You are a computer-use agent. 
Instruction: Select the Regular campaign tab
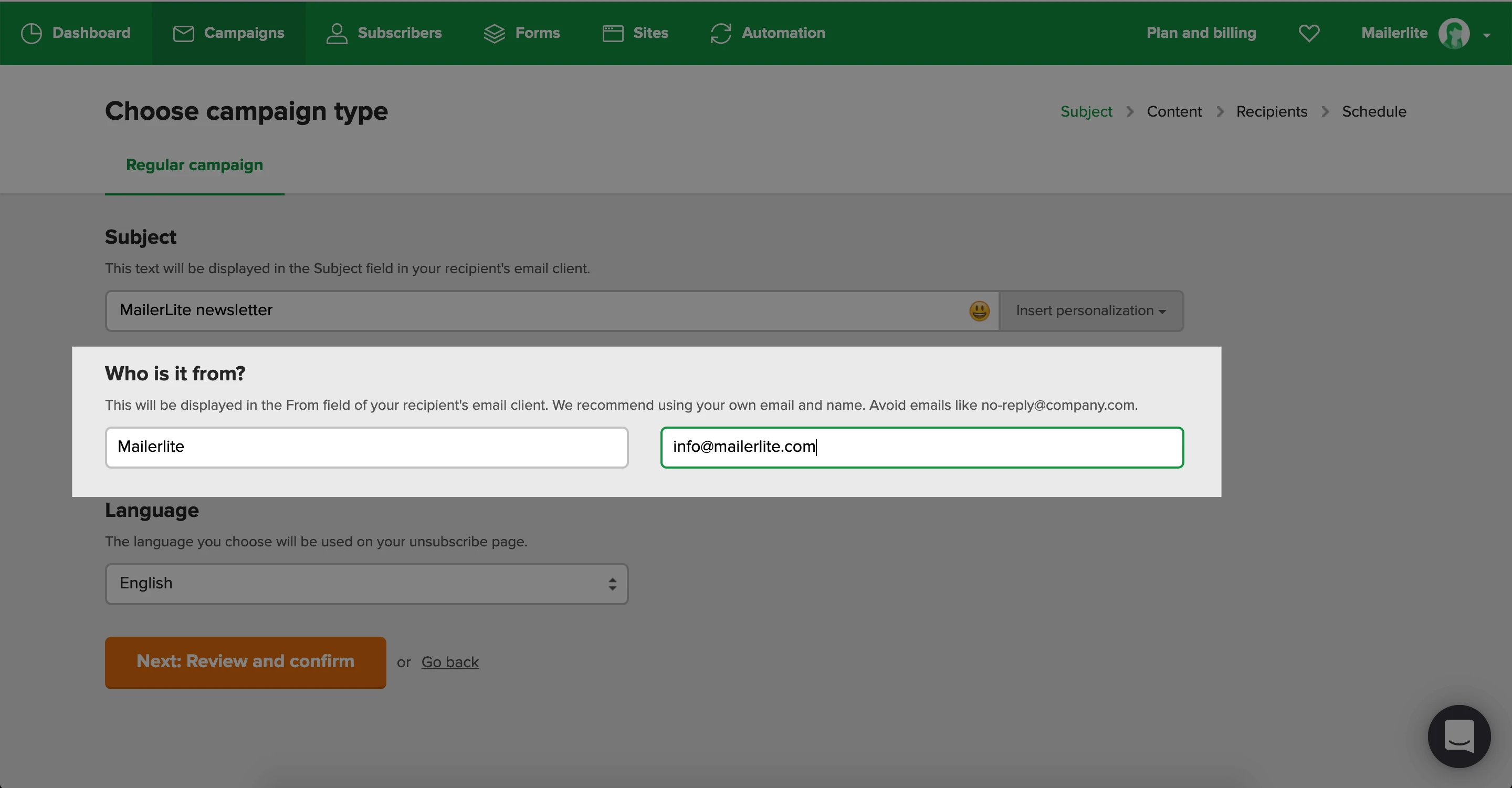(x=194, y=165)
